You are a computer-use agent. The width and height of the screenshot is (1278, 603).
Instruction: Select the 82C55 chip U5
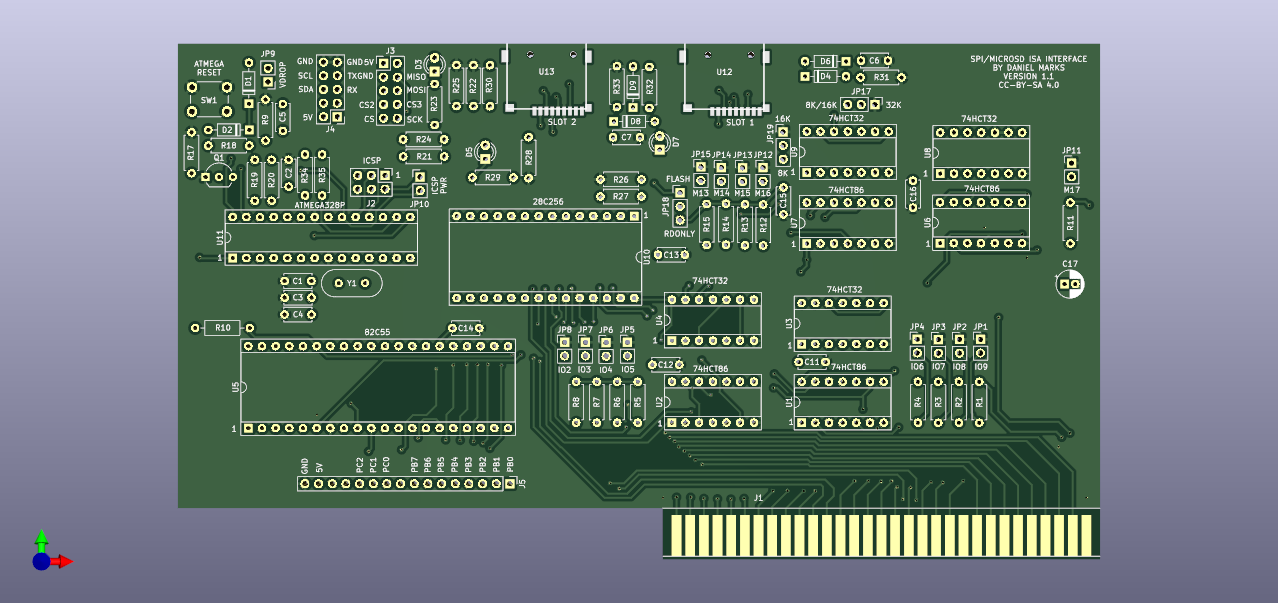[x=377, y=387]
